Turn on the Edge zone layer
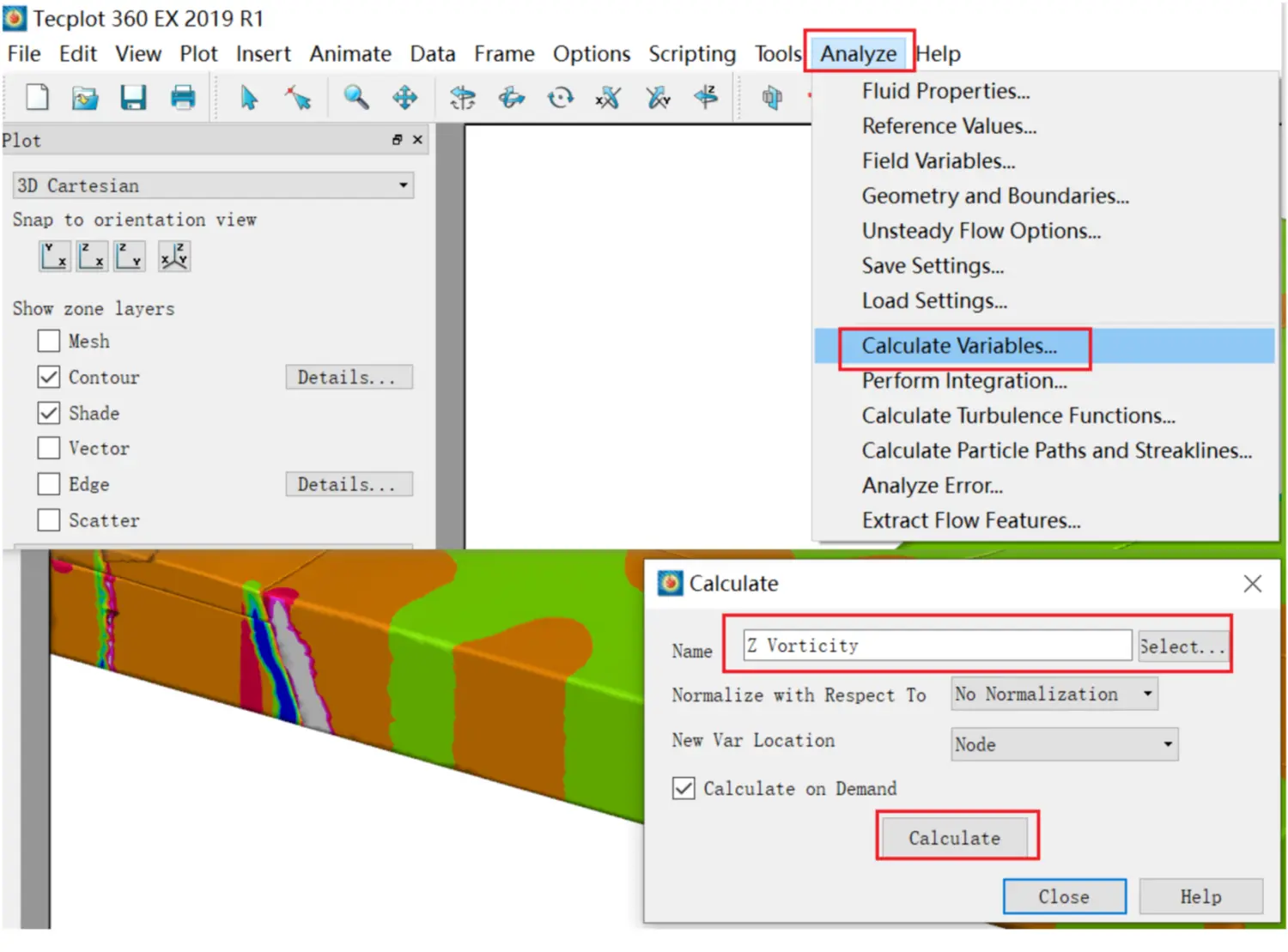The image size is (1288, 952). [x=49, y=484]
